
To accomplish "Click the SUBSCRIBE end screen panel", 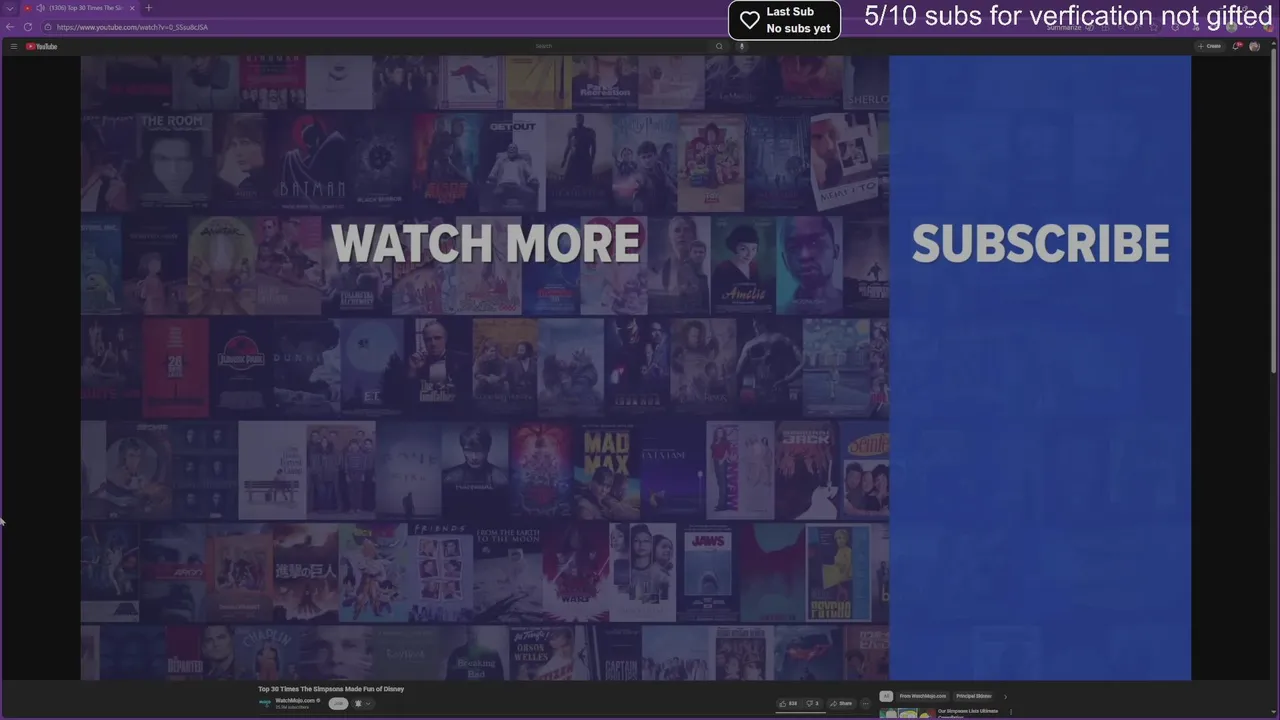I will [1040, 368].
